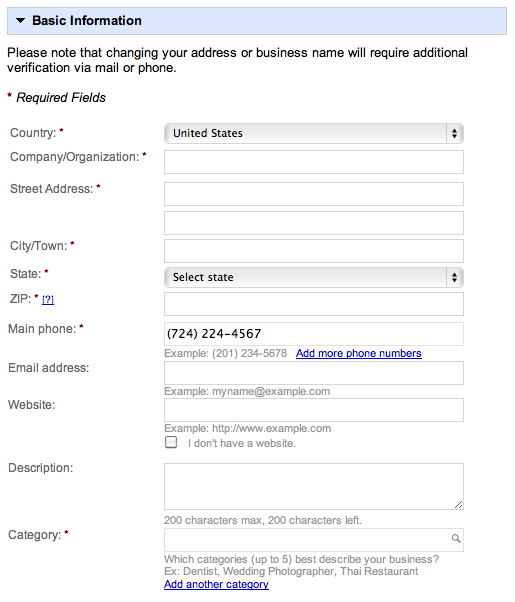Click the Company/Organization text field
515x602 pixels.
pos(314,162)
